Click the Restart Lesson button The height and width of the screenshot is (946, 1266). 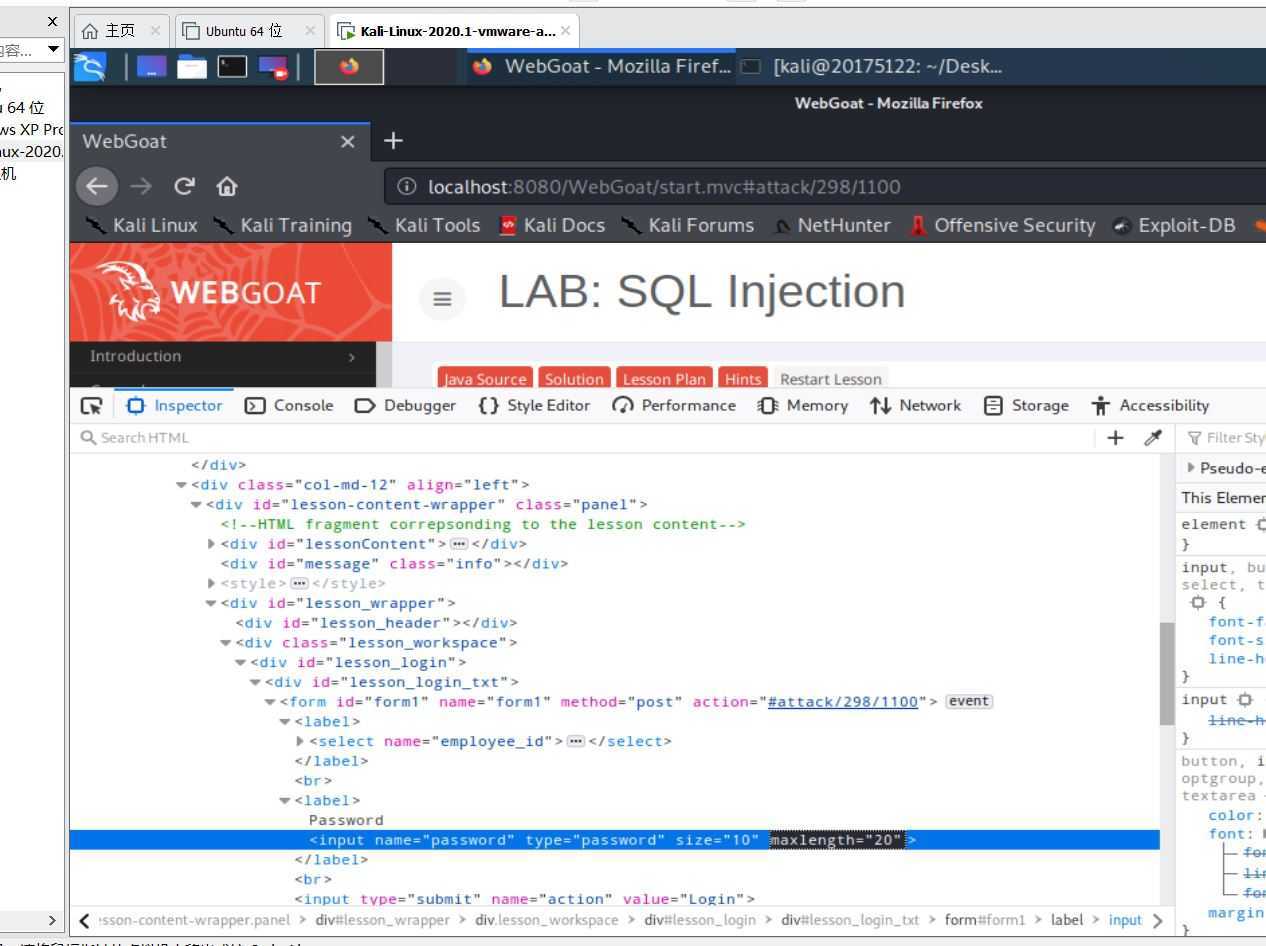tap(831, 379)
